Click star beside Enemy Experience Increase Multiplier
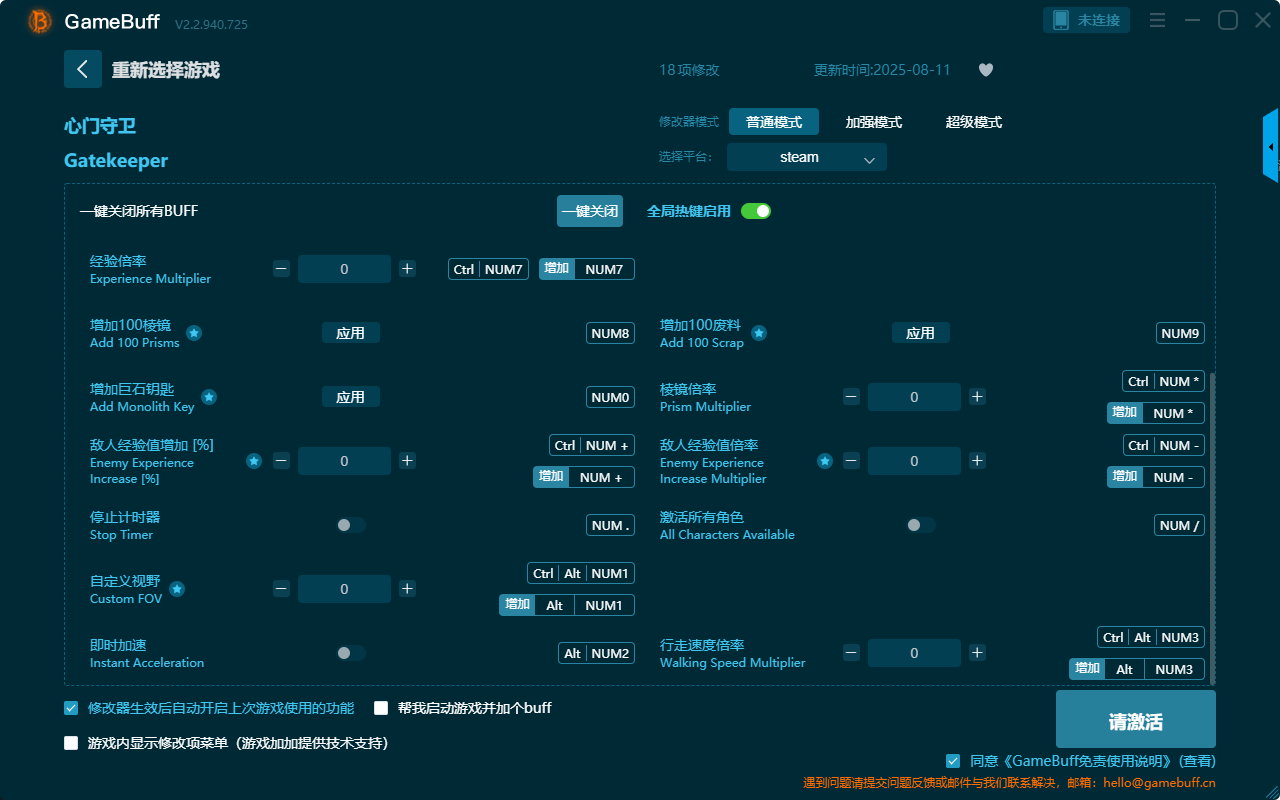The image size is (1280, 800). (825, 461)
